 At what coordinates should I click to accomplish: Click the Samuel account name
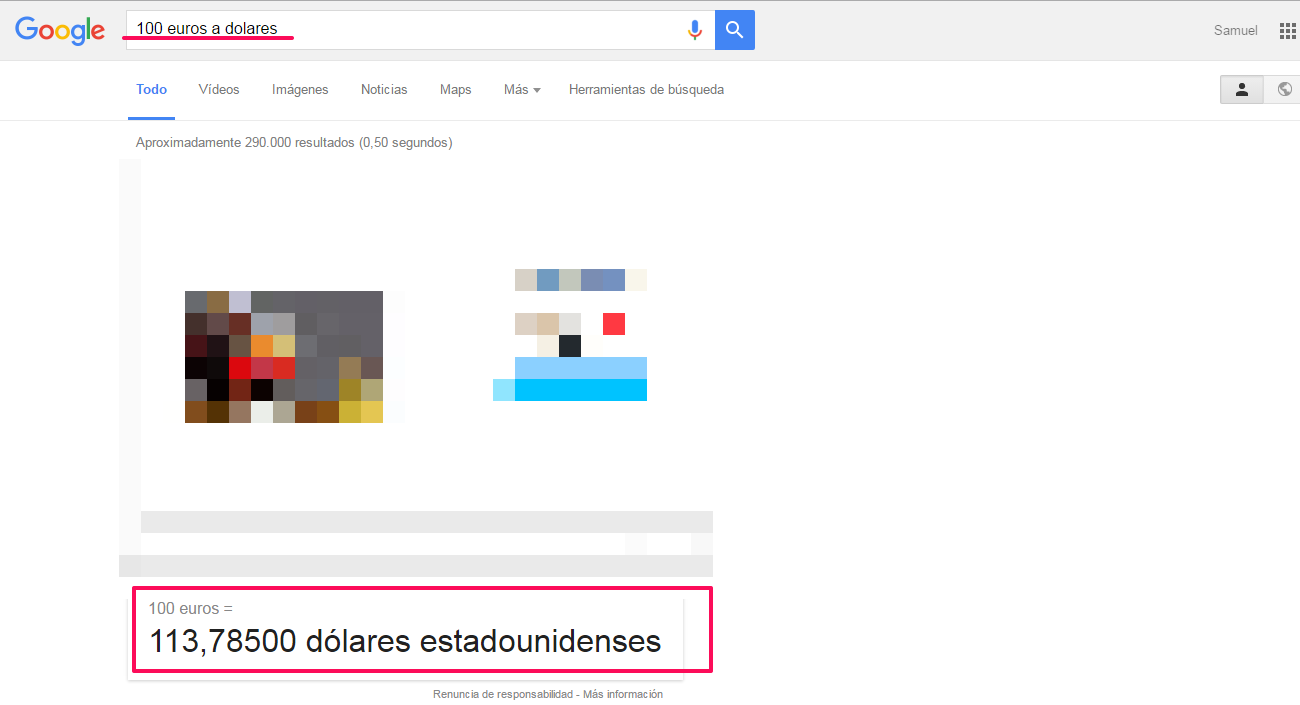tap(1236, 31)
